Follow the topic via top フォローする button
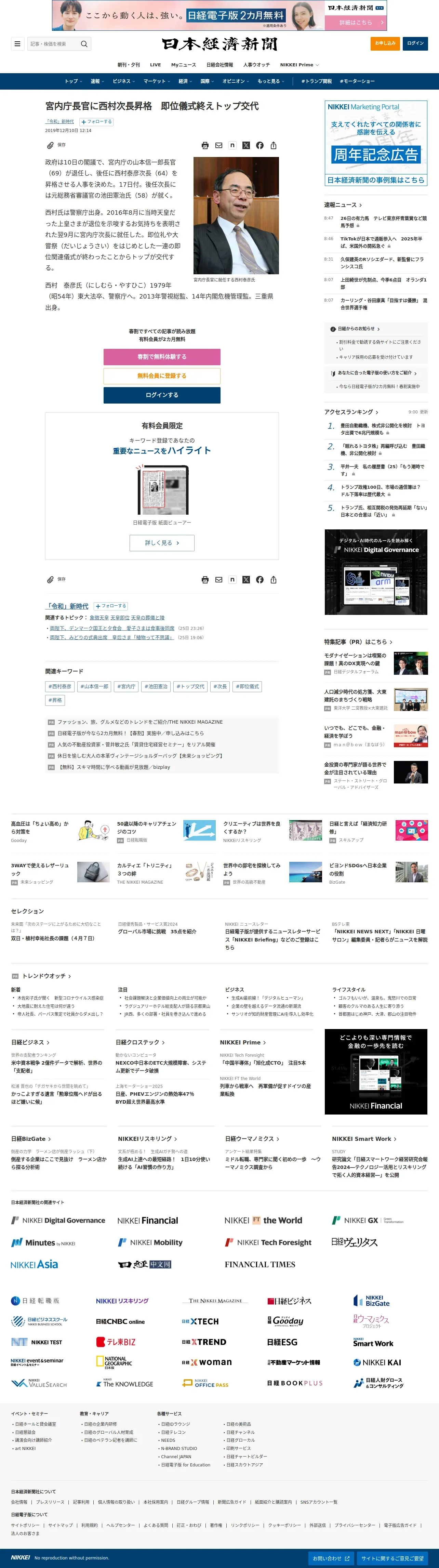 tap(96, 122)
